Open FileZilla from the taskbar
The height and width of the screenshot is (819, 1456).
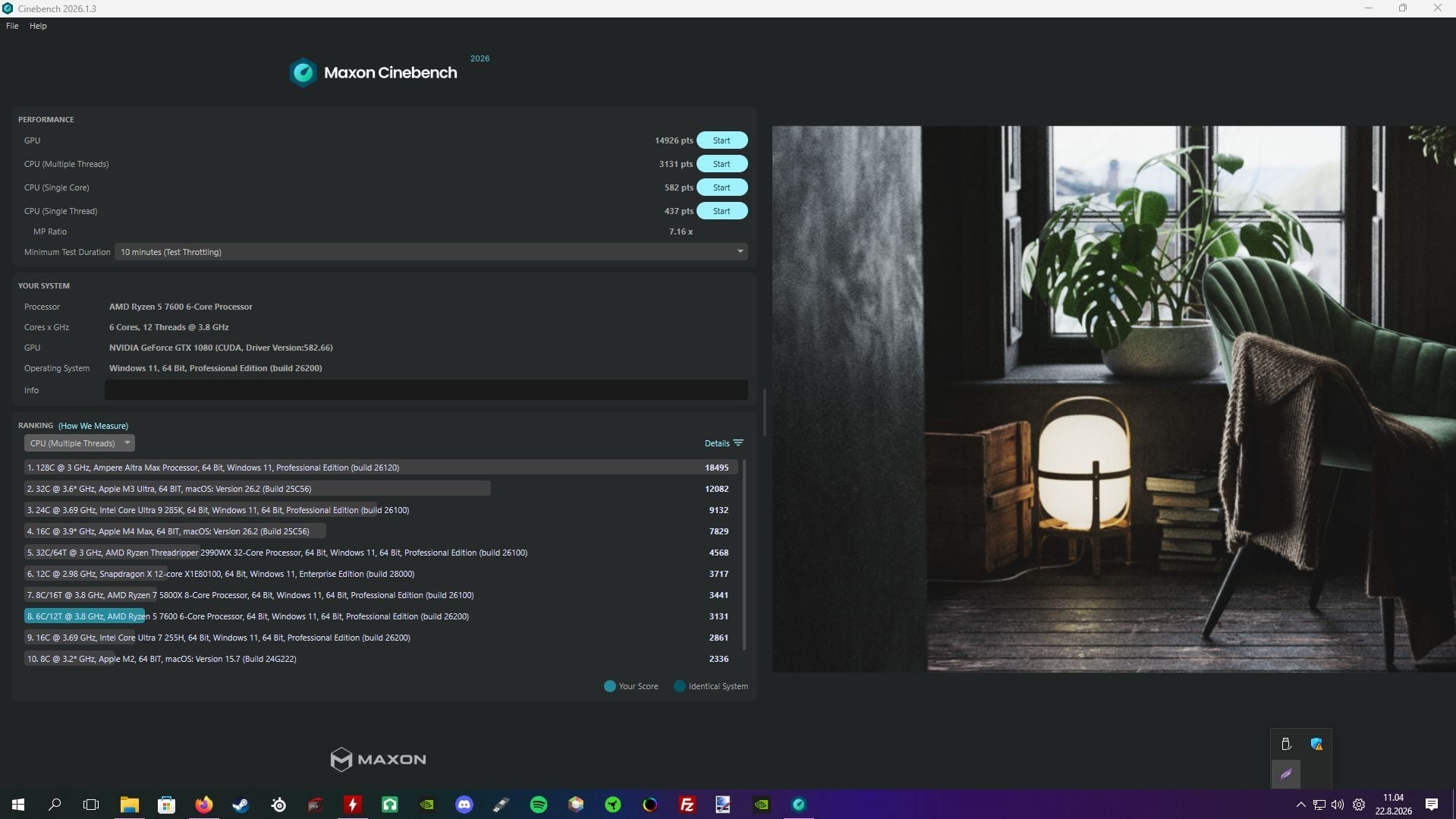[687, 805]
